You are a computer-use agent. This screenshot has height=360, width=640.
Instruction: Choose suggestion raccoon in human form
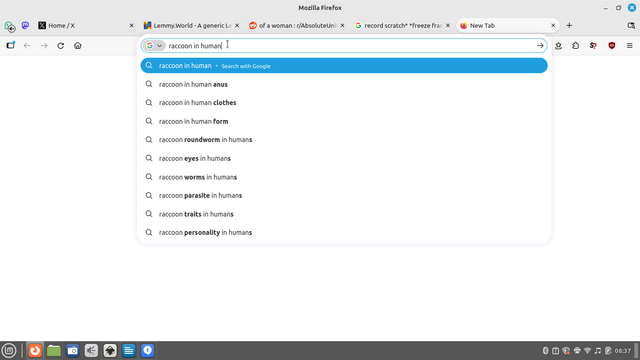[x=344, y=121]
